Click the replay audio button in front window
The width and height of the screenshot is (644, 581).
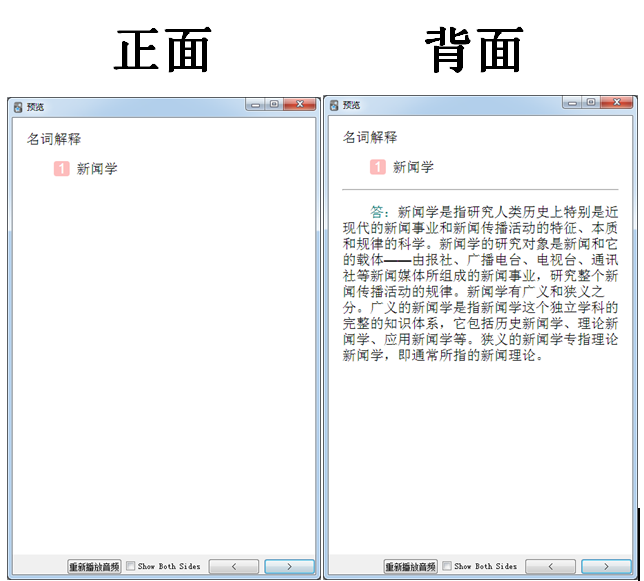tap(94, 567)
